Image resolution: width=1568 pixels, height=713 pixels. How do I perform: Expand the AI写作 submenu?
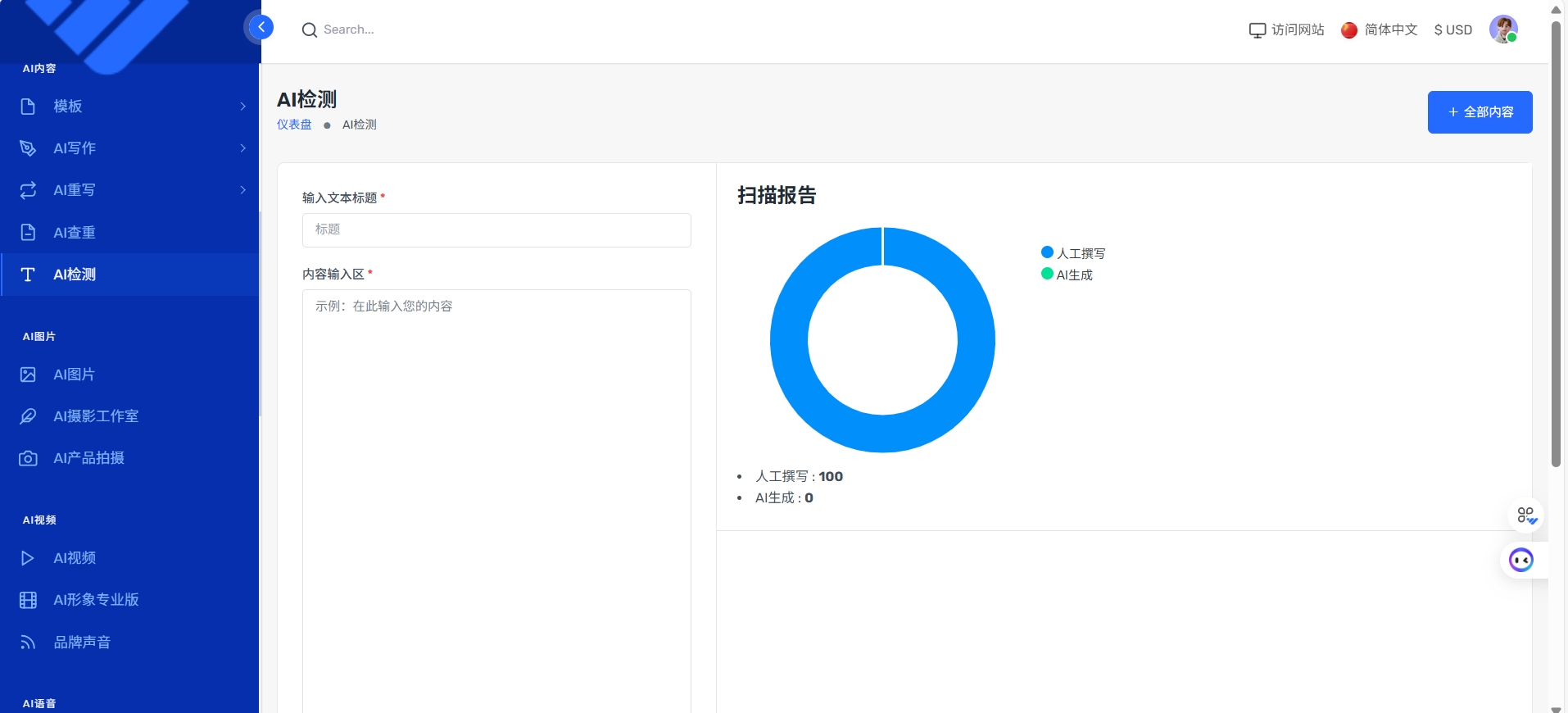pos(242,148)
